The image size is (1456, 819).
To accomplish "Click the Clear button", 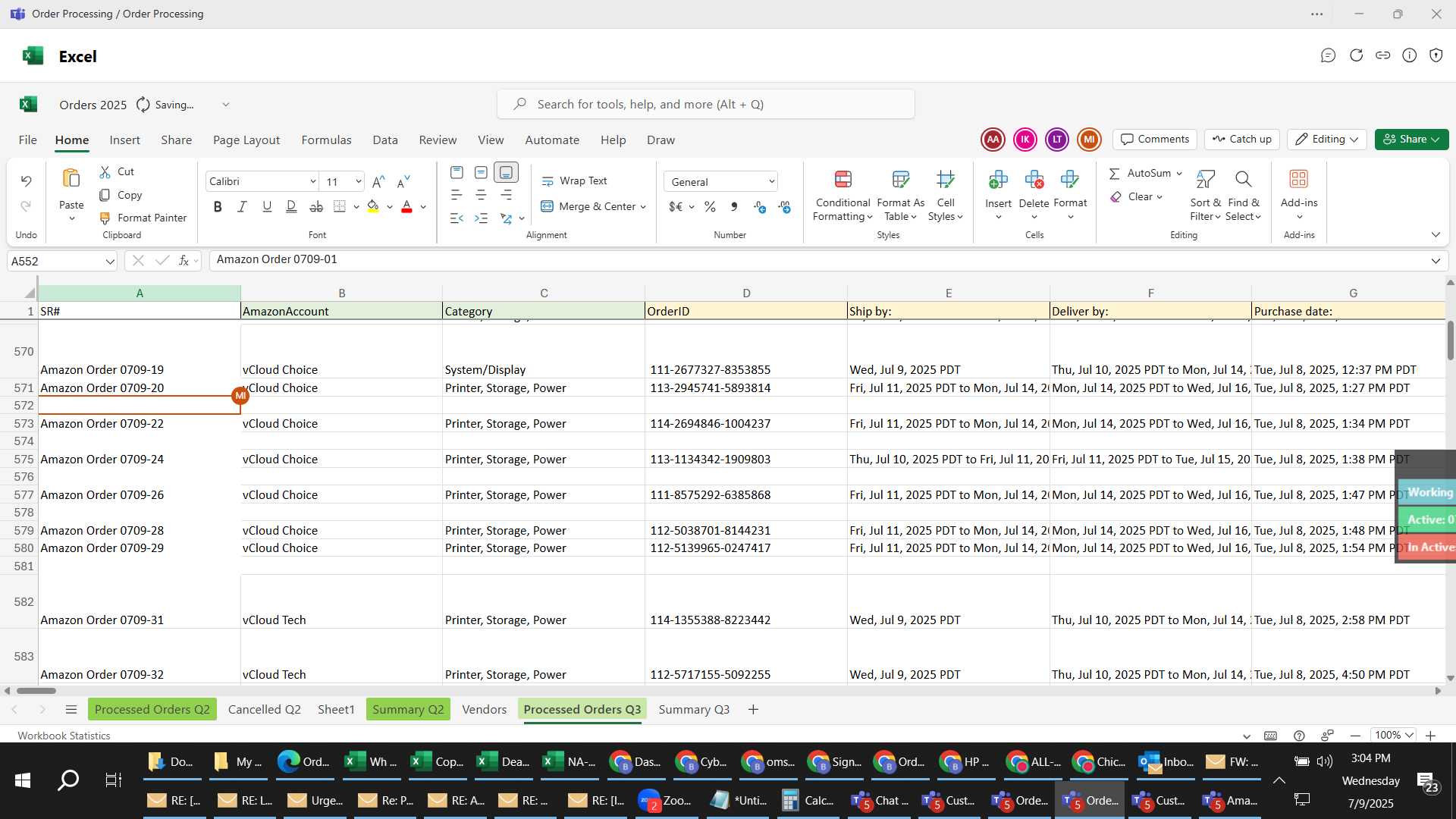I will (1136, 197).
